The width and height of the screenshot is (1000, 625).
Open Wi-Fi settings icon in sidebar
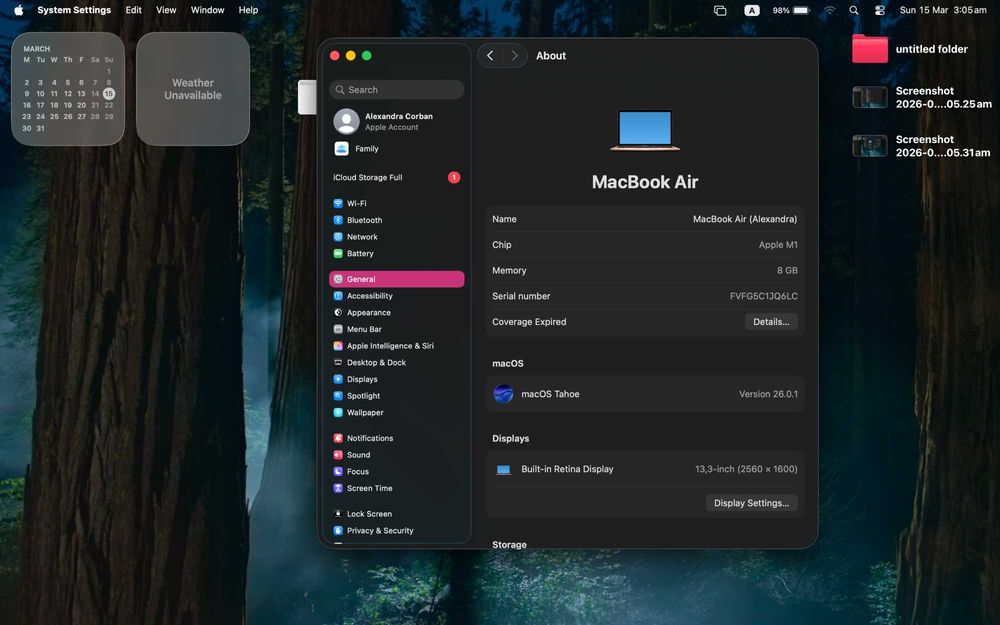pos(338,203)
